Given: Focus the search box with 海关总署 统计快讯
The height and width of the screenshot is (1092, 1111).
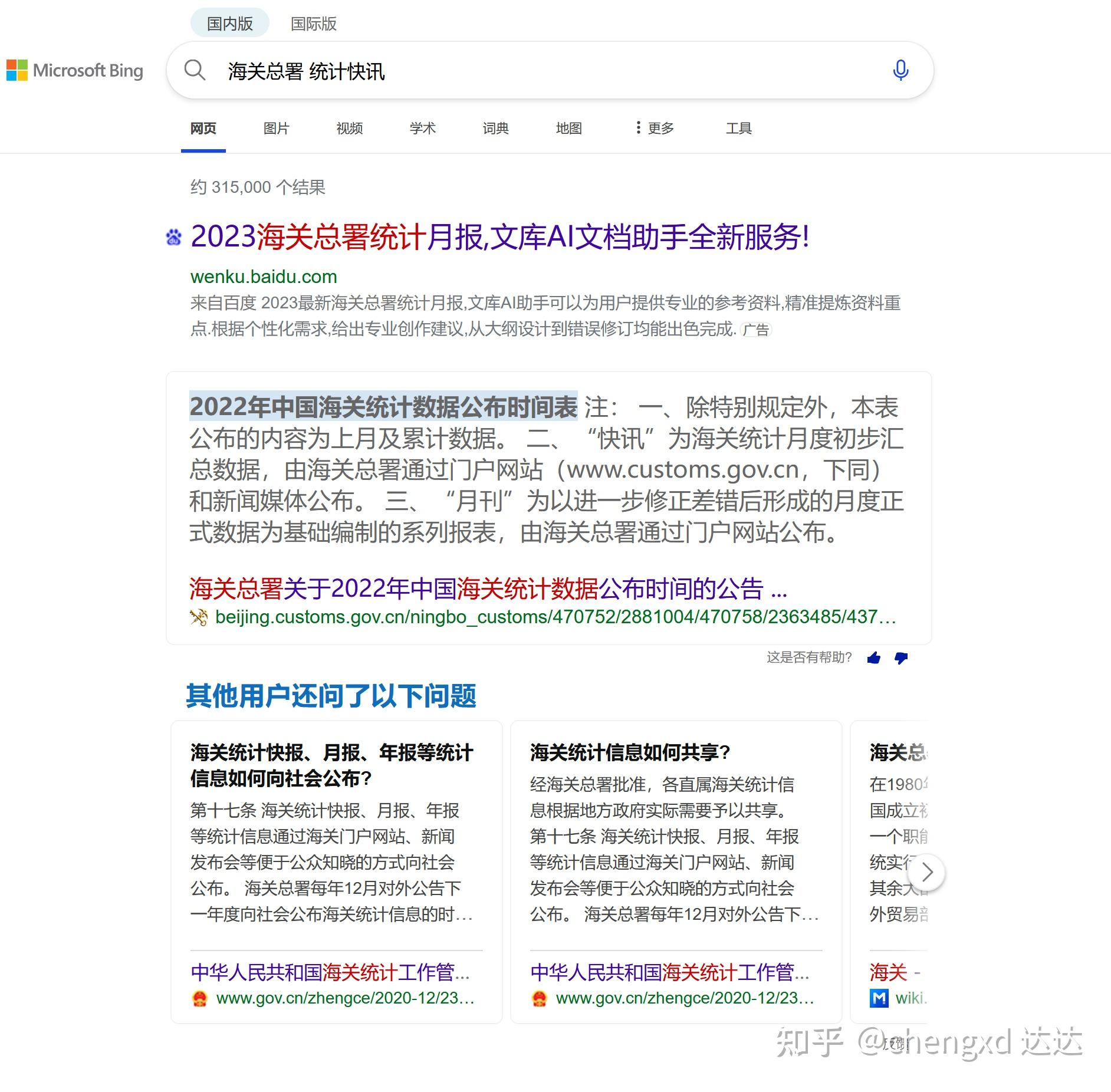Looking at the screenshot, I should (x=548, y=71).
